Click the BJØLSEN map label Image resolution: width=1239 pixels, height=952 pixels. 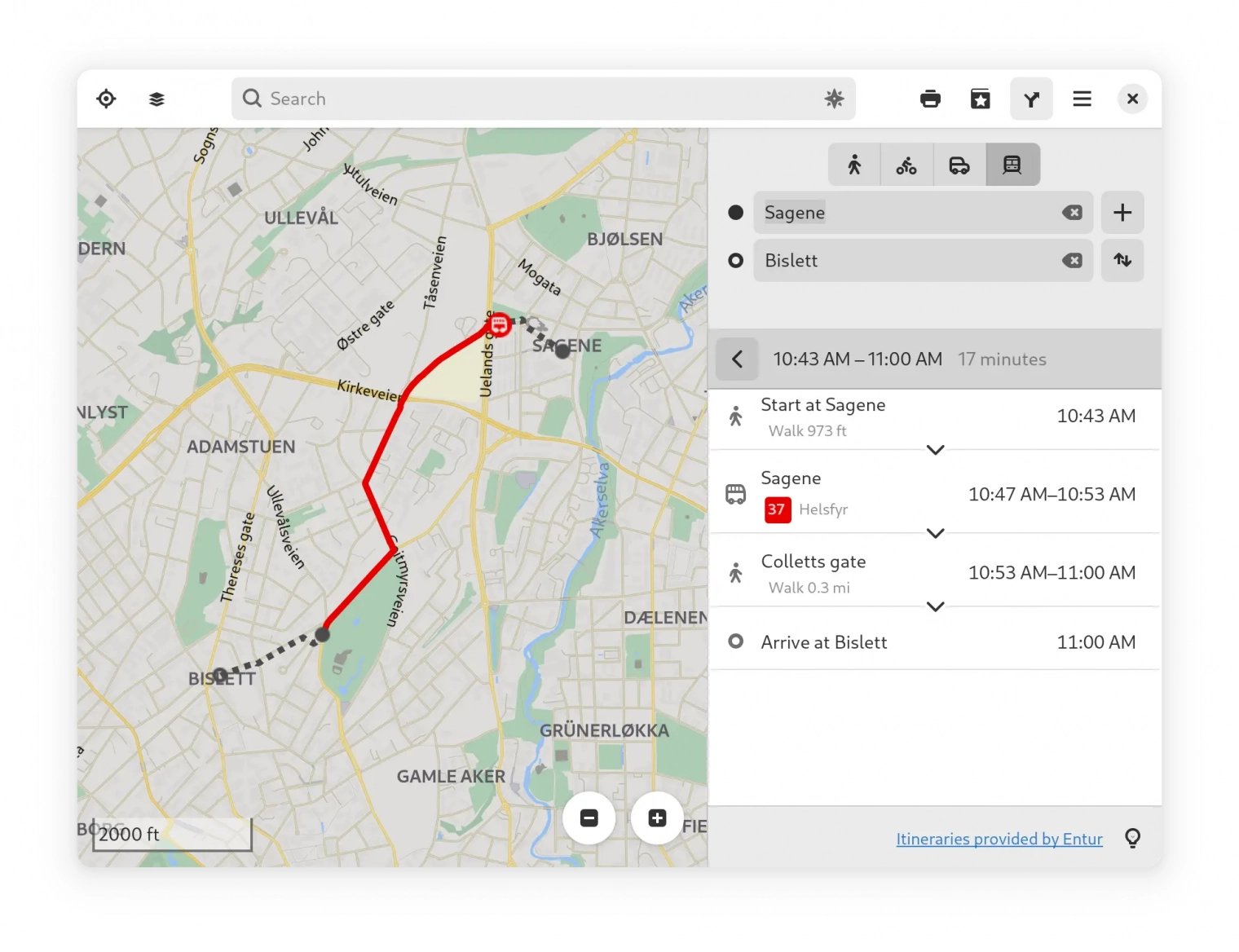point(625,240)
